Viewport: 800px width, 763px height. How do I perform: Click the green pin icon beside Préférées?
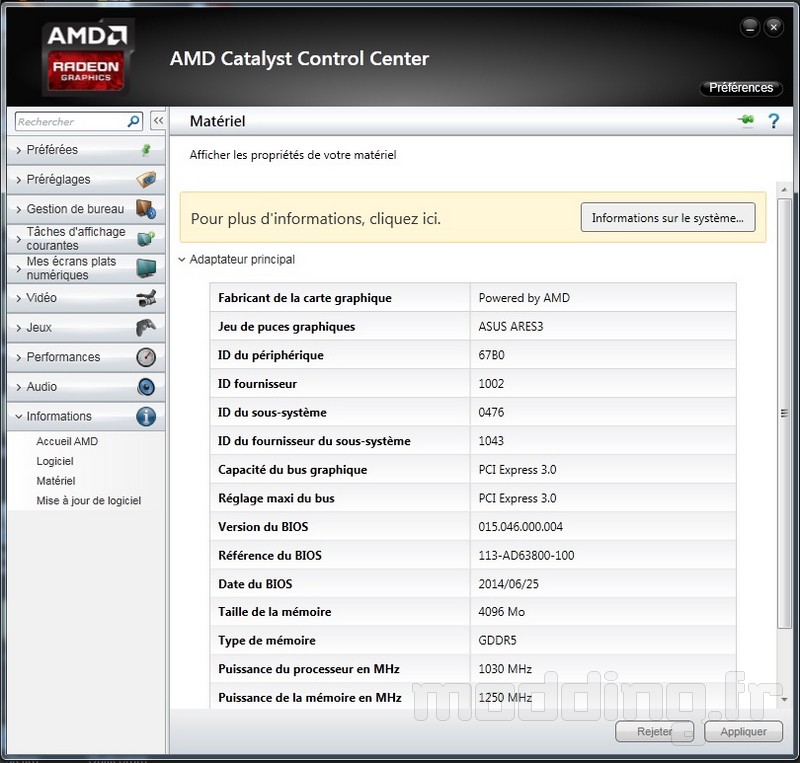[146, 150]
